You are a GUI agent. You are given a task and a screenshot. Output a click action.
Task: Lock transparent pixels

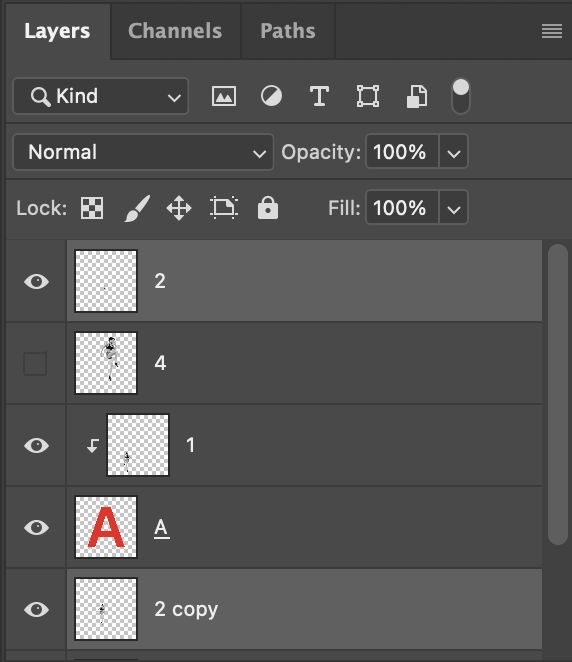(92, 208)
